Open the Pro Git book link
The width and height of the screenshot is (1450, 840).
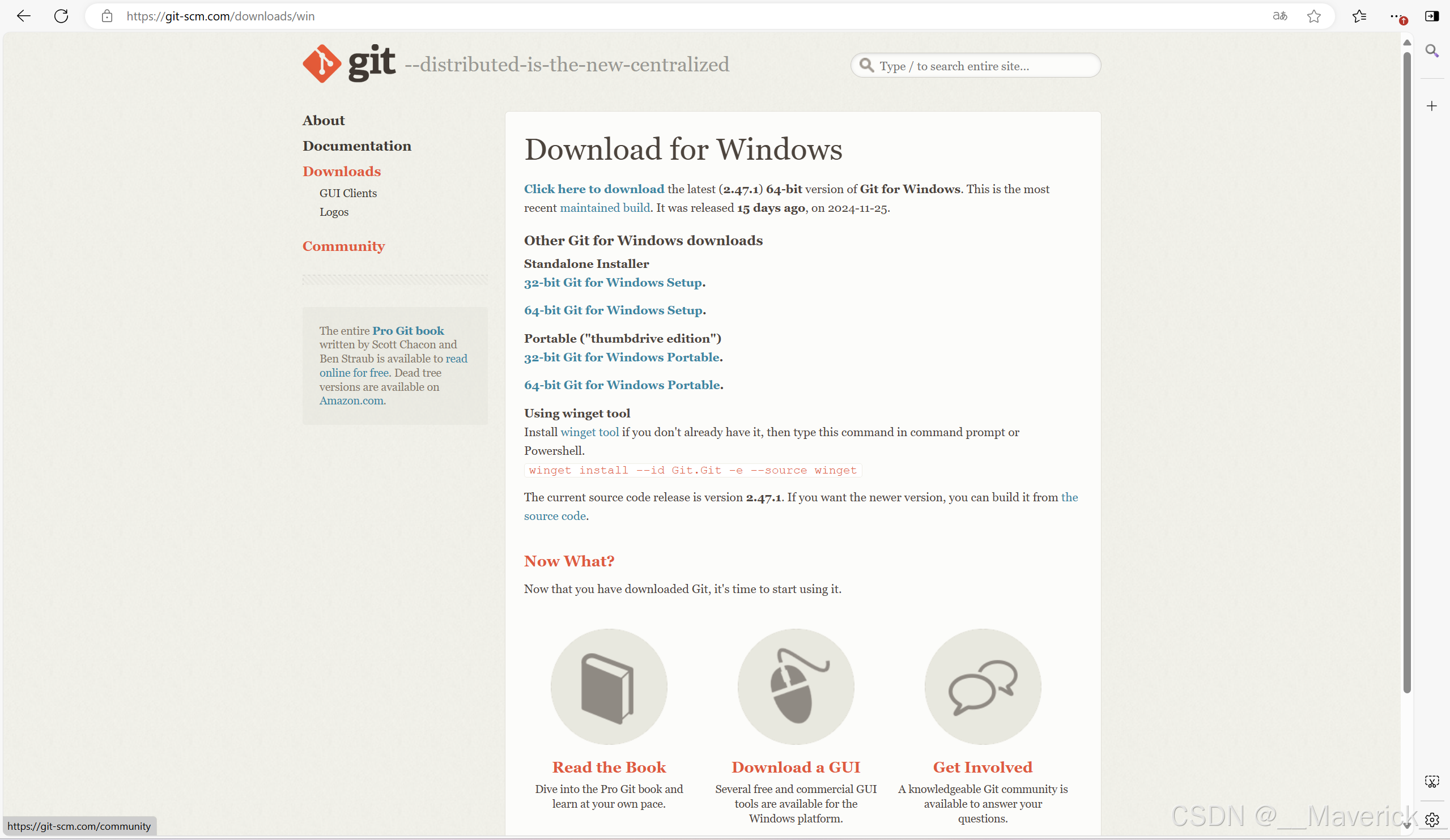(x=408, y=331)
